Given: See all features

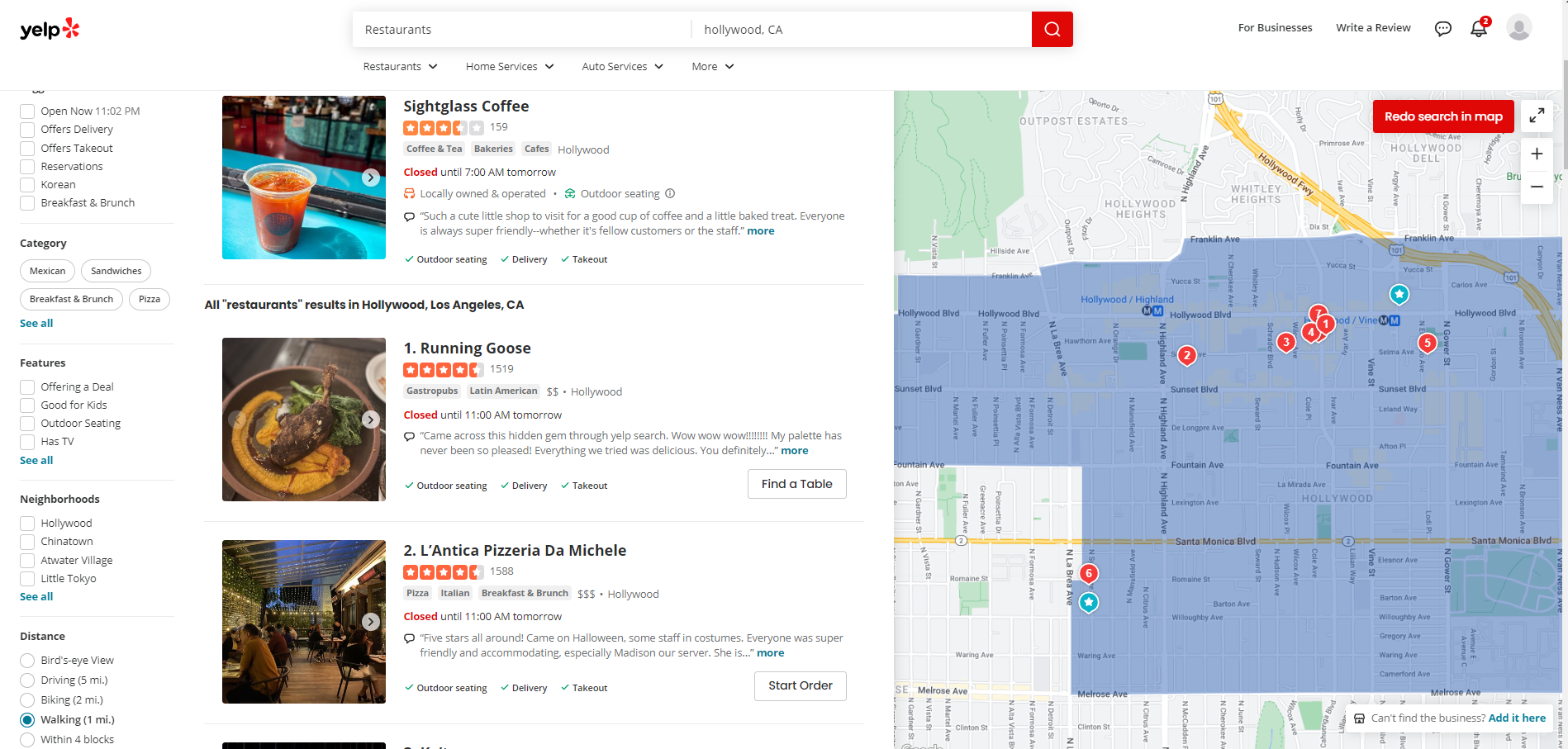Looking at the screenshot, I should click(x=36, y=460).
